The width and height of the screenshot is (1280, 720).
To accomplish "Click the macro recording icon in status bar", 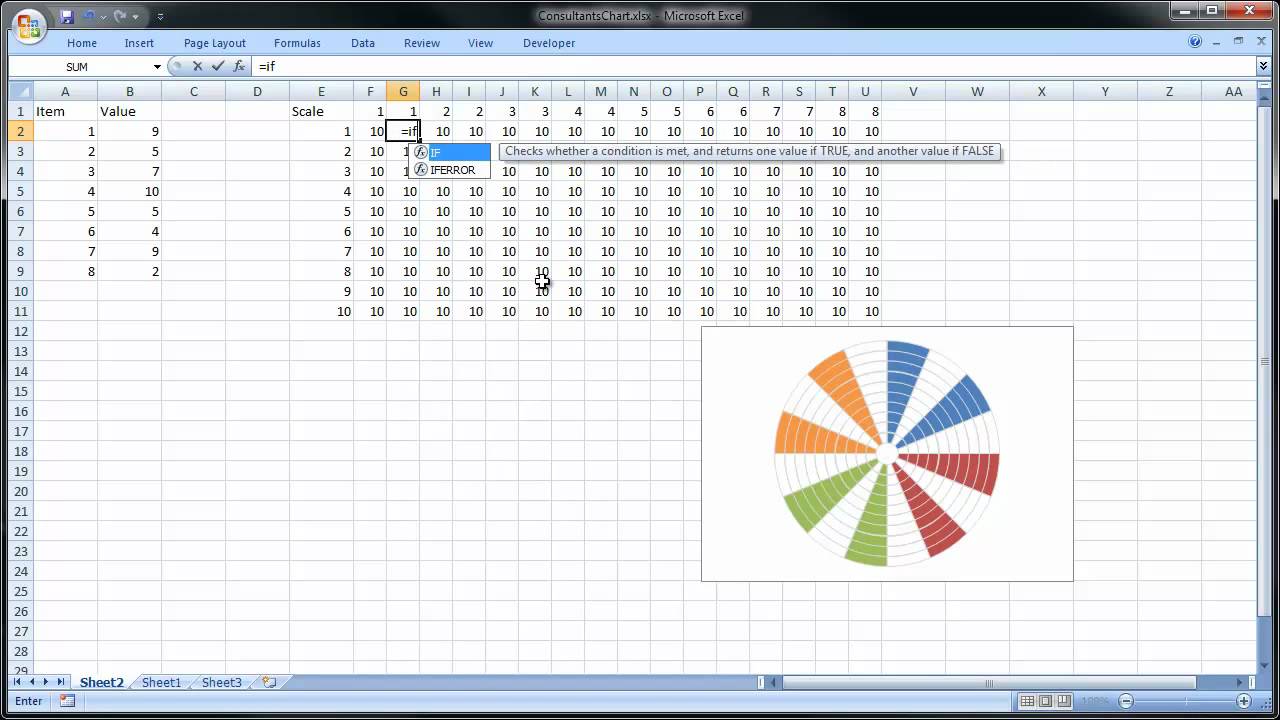I will tap(67, 701).
